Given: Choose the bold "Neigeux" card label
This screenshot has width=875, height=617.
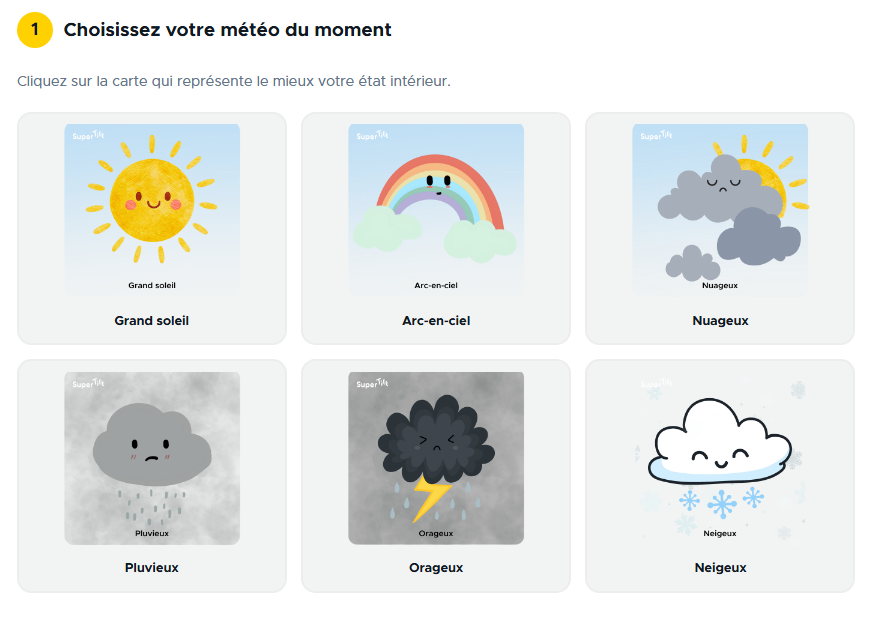Looking at the screenshot, I should click(x=720, y=568).
